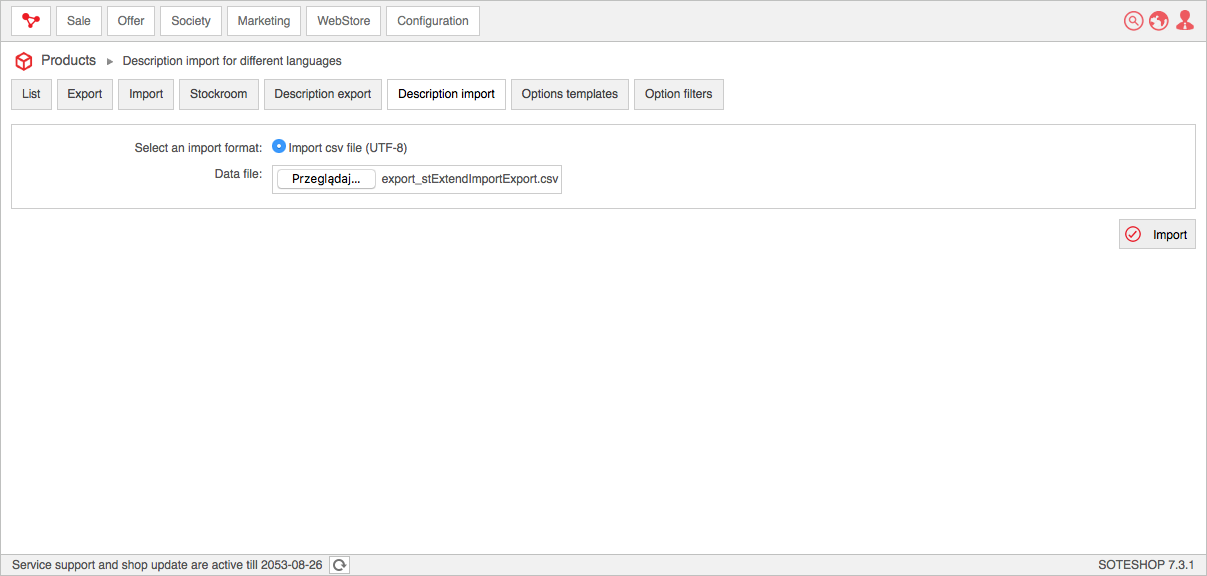Viewport: 1207px width, 576px height.
Task: Click the refresh update status icon
Action: click(x=340, y=565)
